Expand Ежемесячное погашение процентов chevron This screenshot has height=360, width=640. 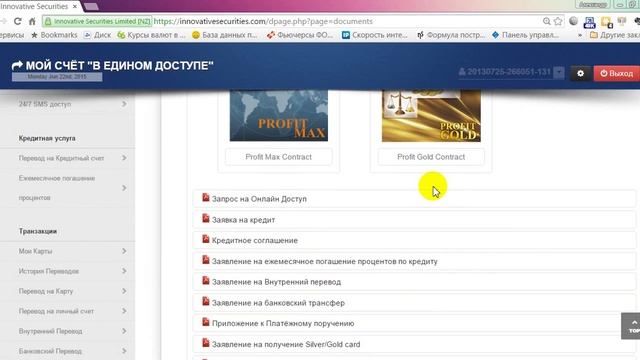pyautogui.click(x=124, y=188)
